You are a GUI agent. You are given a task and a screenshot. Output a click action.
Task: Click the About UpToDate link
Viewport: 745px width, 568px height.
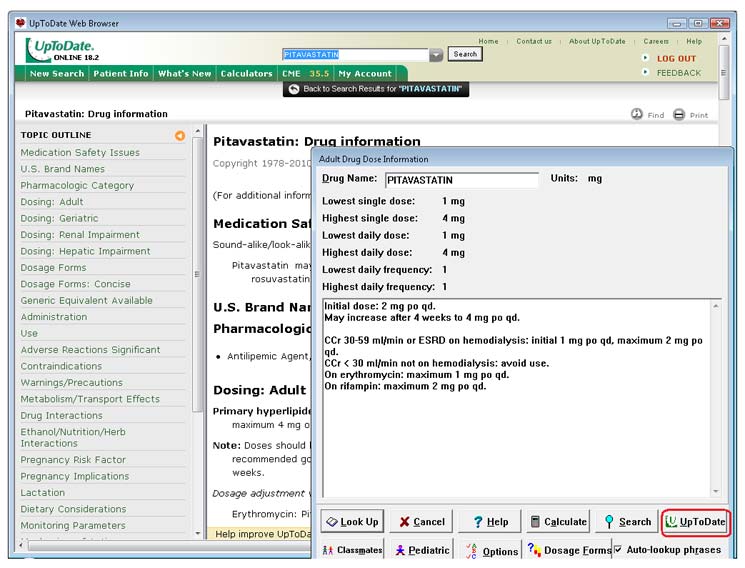pyautogui.click(x=597, y=41)
